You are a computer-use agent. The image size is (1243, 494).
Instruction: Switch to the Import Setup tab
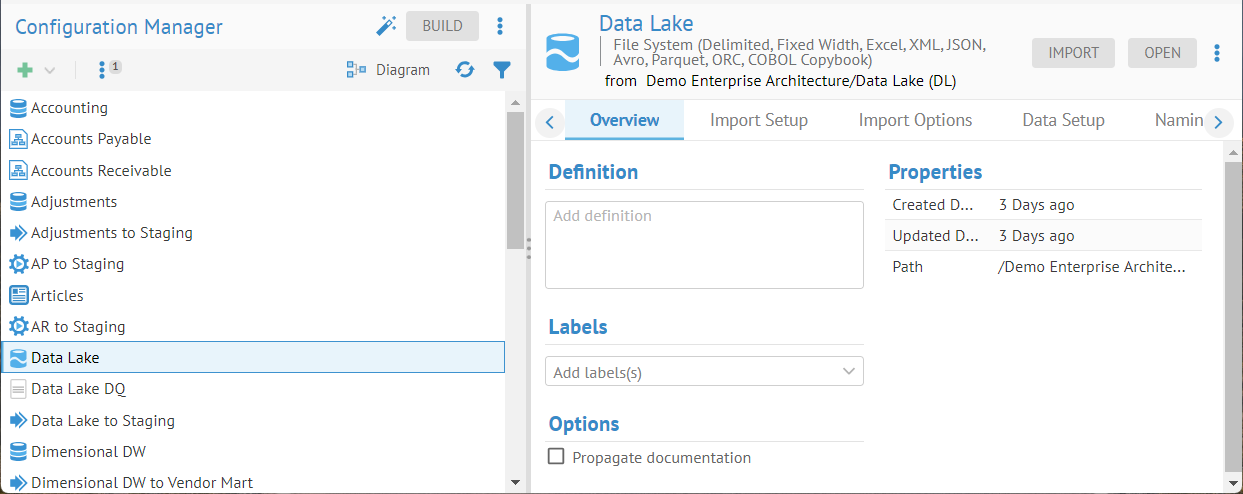pyautogui.click(x=758, y=120)
